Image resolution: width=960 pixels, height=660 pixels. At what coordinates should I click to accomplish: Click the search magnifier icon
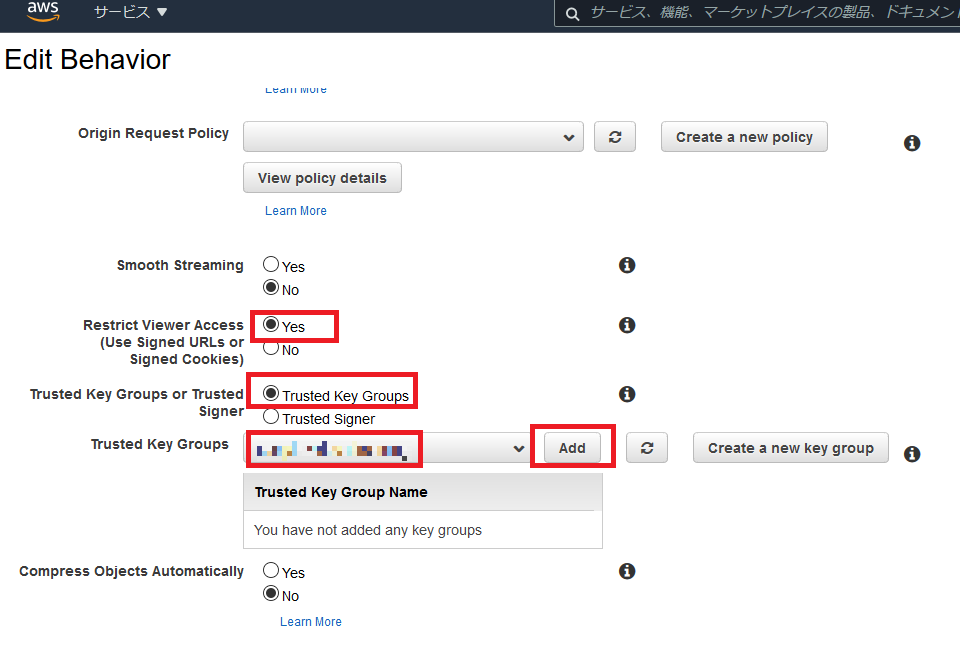(572, 13)
